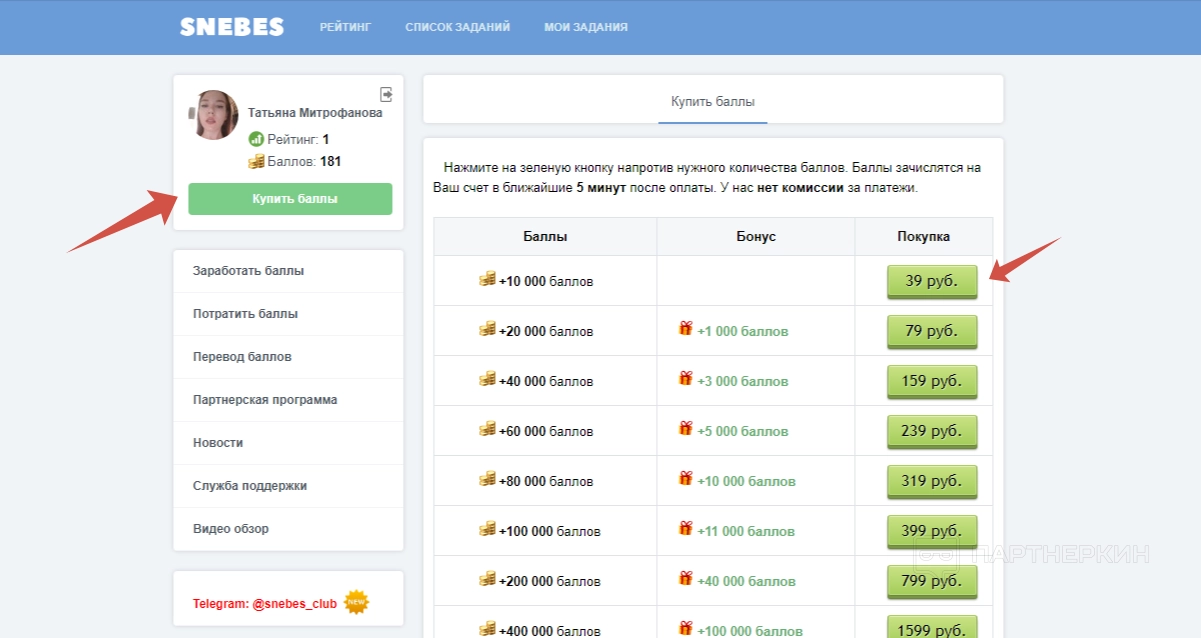Click the logout icon in profile card
The image size is (1201, 638).
point(387,94)
